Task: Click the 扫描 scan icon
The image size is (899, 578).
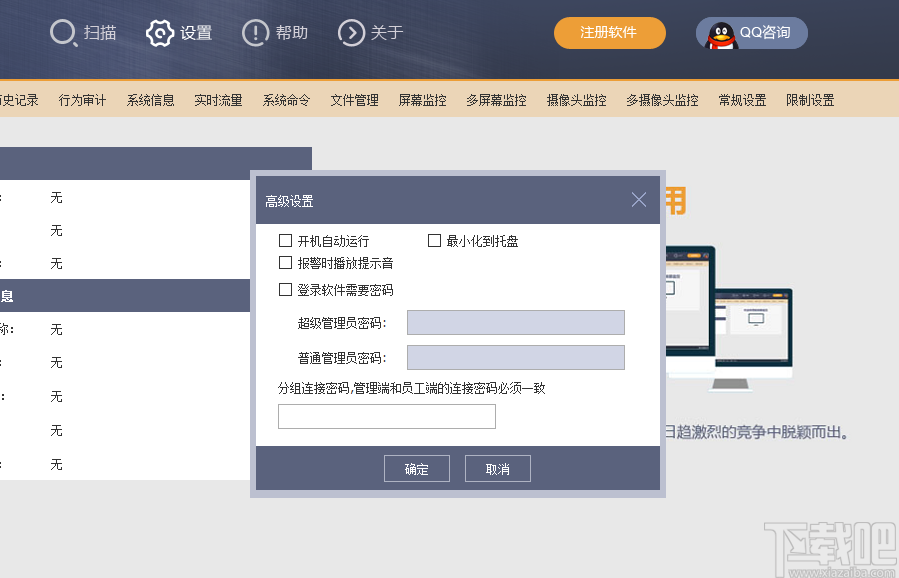Action: (61, 32)
